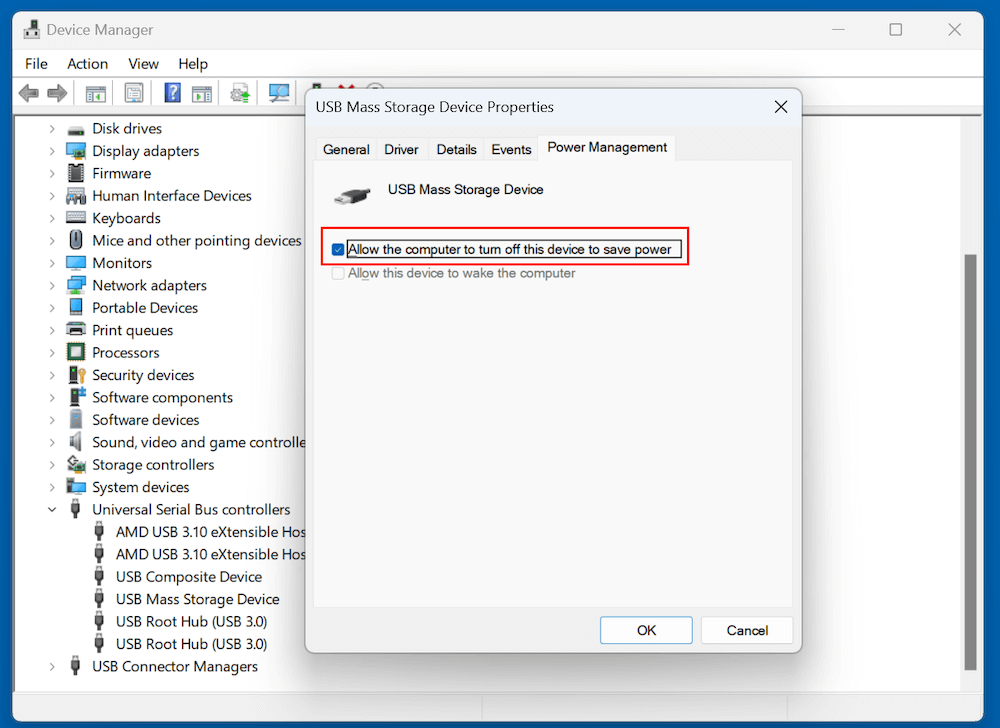The height and width of the screenshot is (728, 1000).
Task: Click the Portable Devices category icon
Action: tap(76, 307)
